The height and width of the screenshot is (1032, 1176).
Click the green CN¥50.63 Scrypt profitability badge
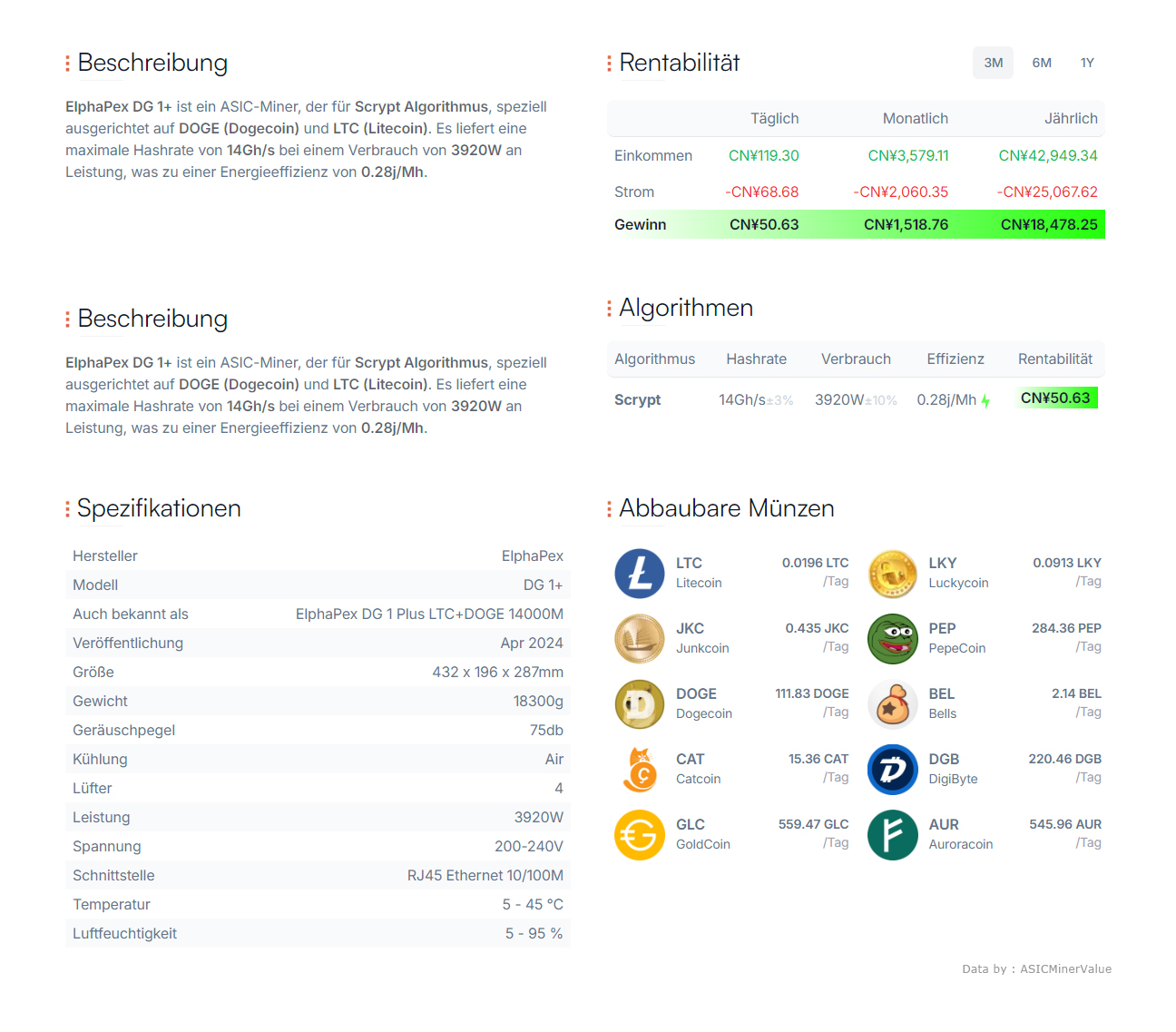coord(1055,398)
